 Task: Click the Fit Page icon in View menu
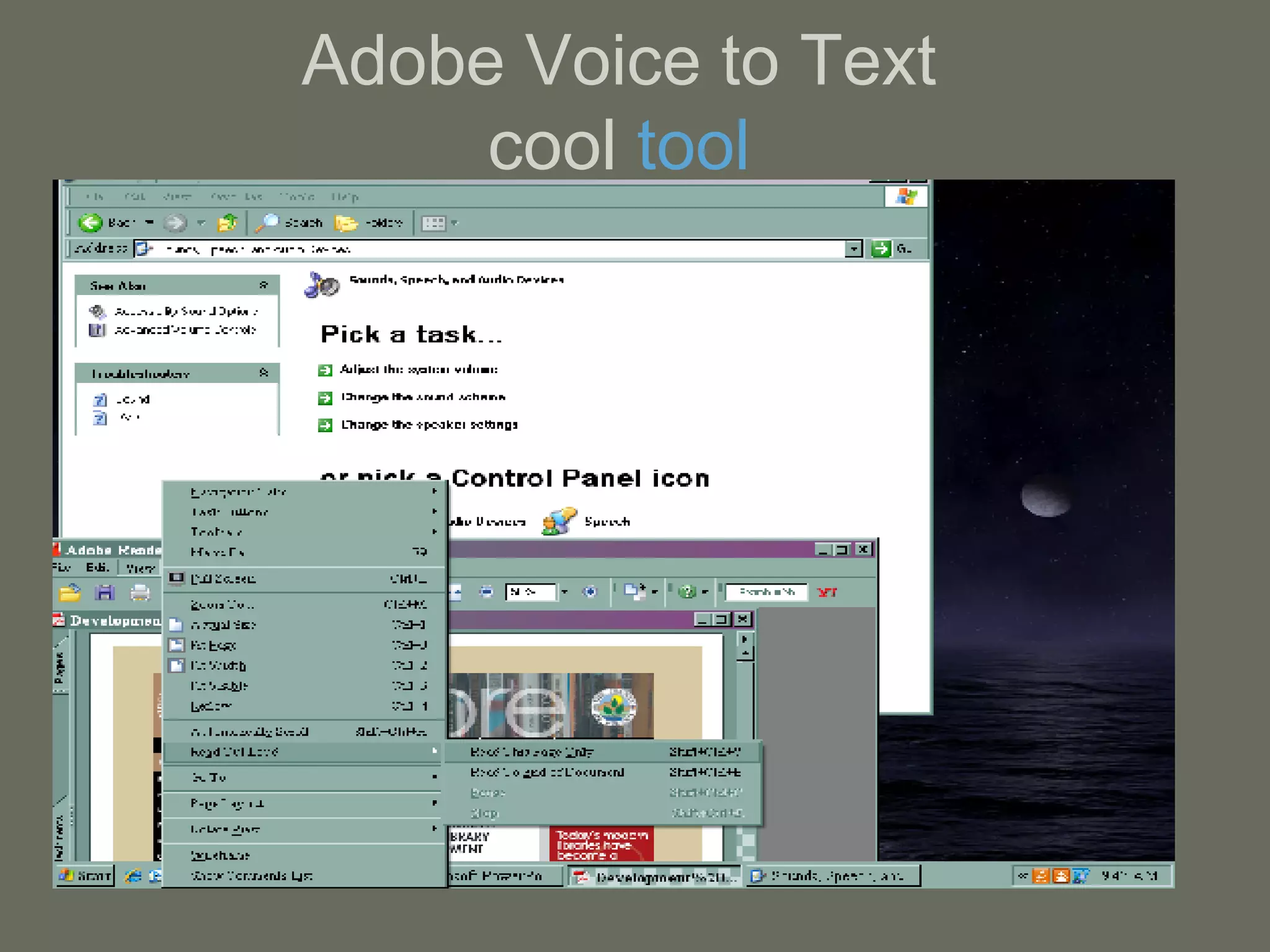pos(177,645)
